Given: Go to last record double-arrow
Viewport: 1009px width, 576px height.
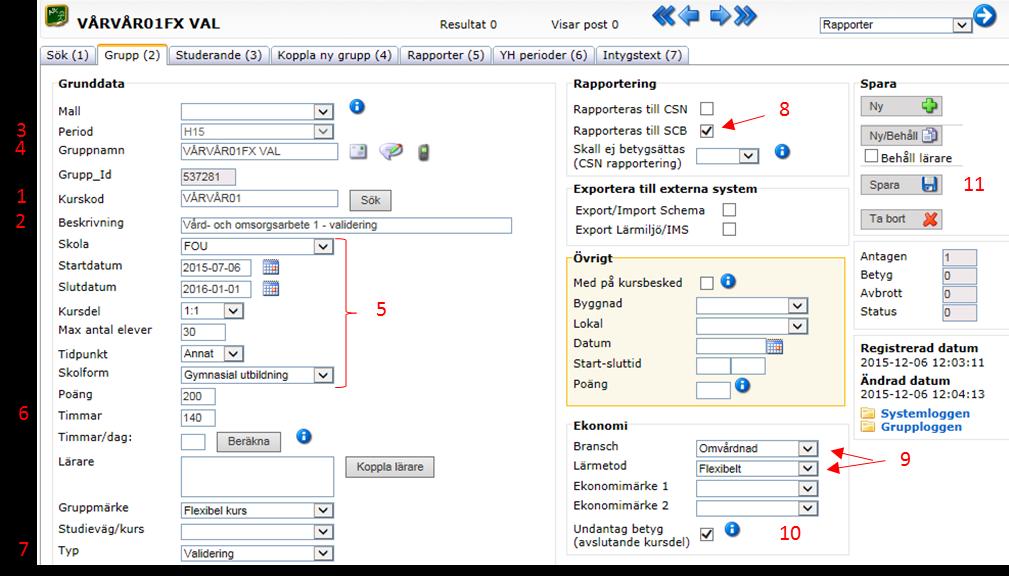Looking at the screenshot, I should [745, 15].
